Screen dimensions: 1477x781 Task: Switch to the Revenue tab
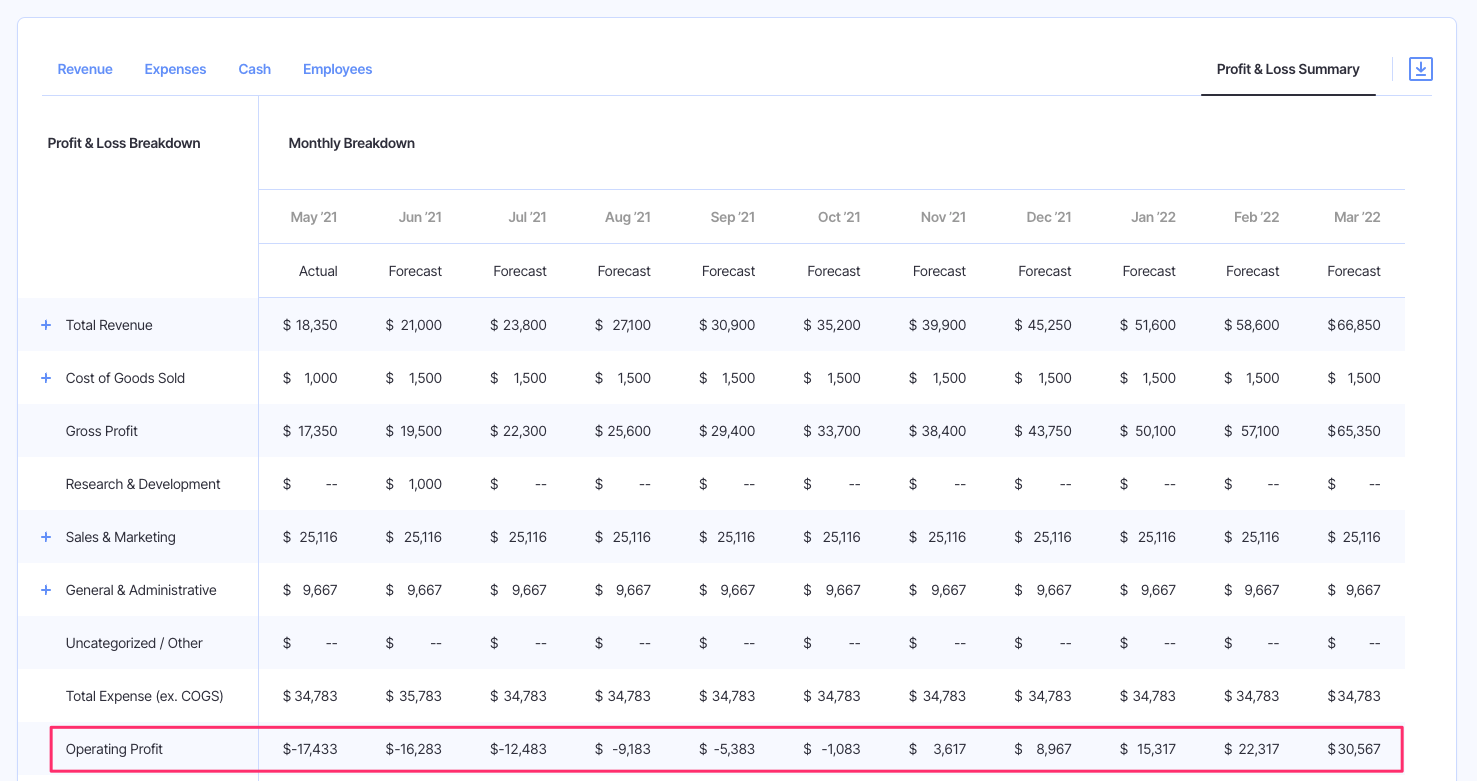pos(85,69)
